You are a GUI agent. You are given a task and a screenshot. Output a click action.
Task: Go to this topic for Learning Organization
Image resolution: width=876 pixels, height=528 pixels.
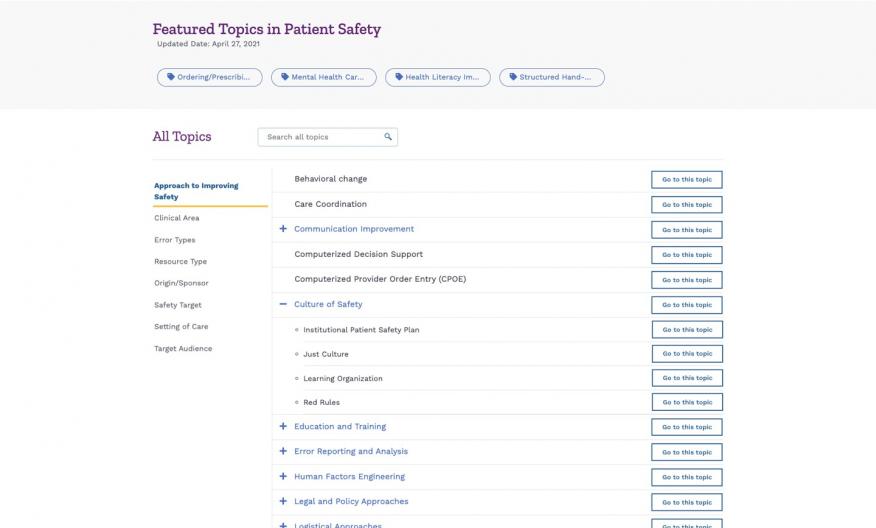pyautogui.click(x=687, y=378)
